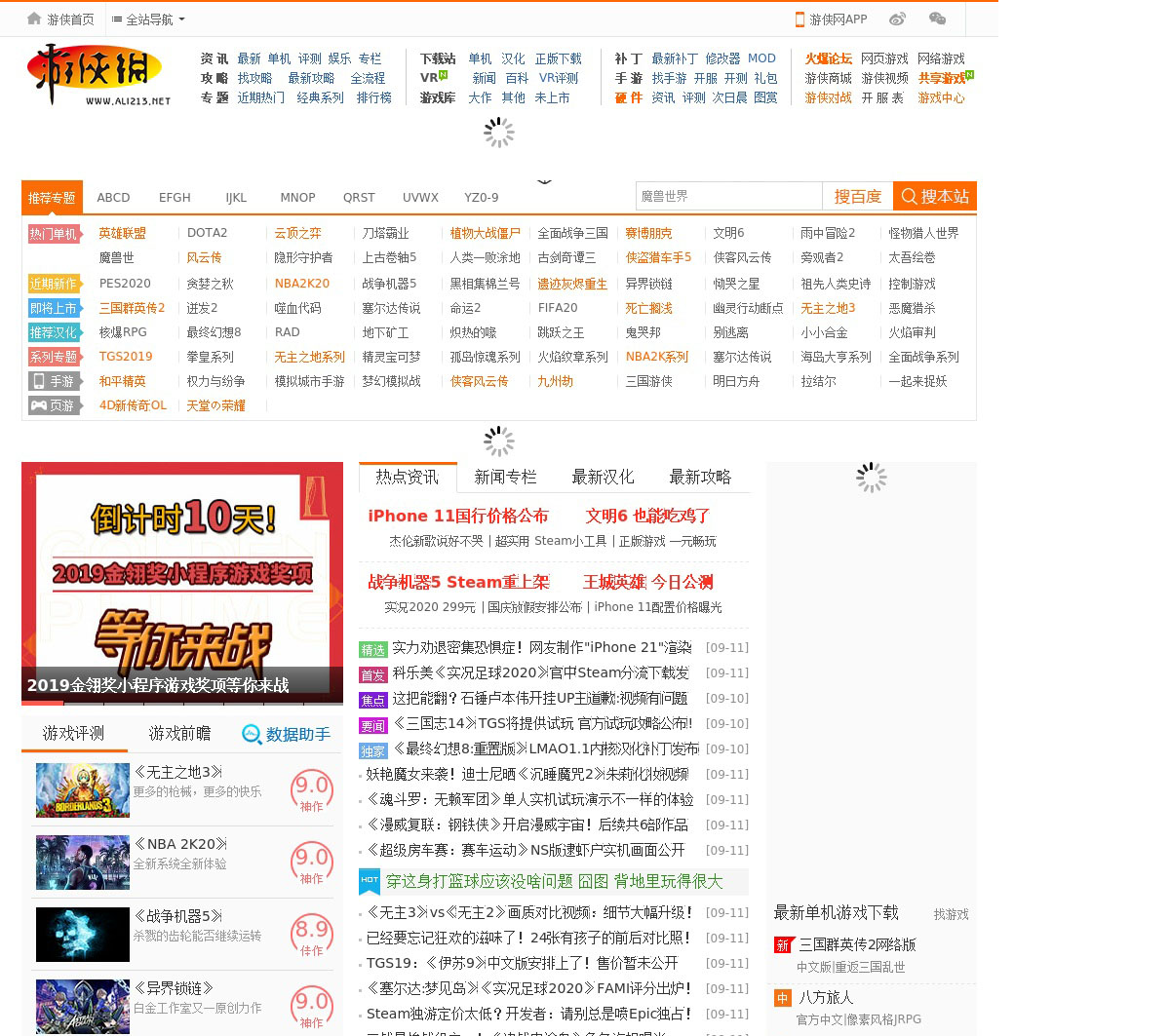Screen dimensions: 1170x1036
Task: Open the Weibo icon in top bar
Action: click(x=898, y=19)
